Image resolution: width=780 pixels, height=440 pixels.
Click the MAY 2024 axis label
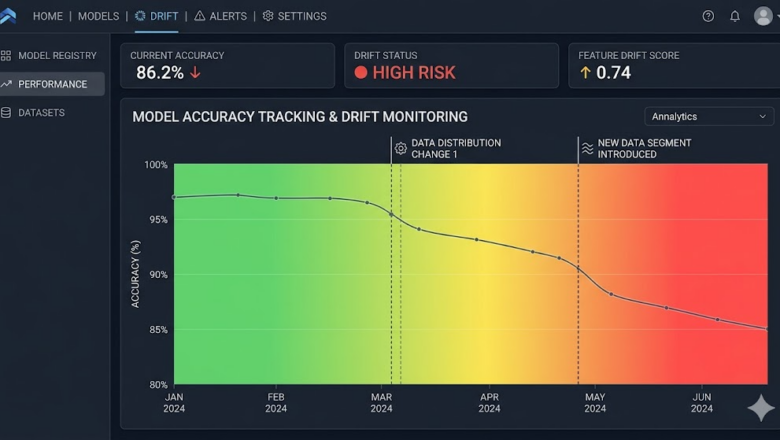click(595, 403)
